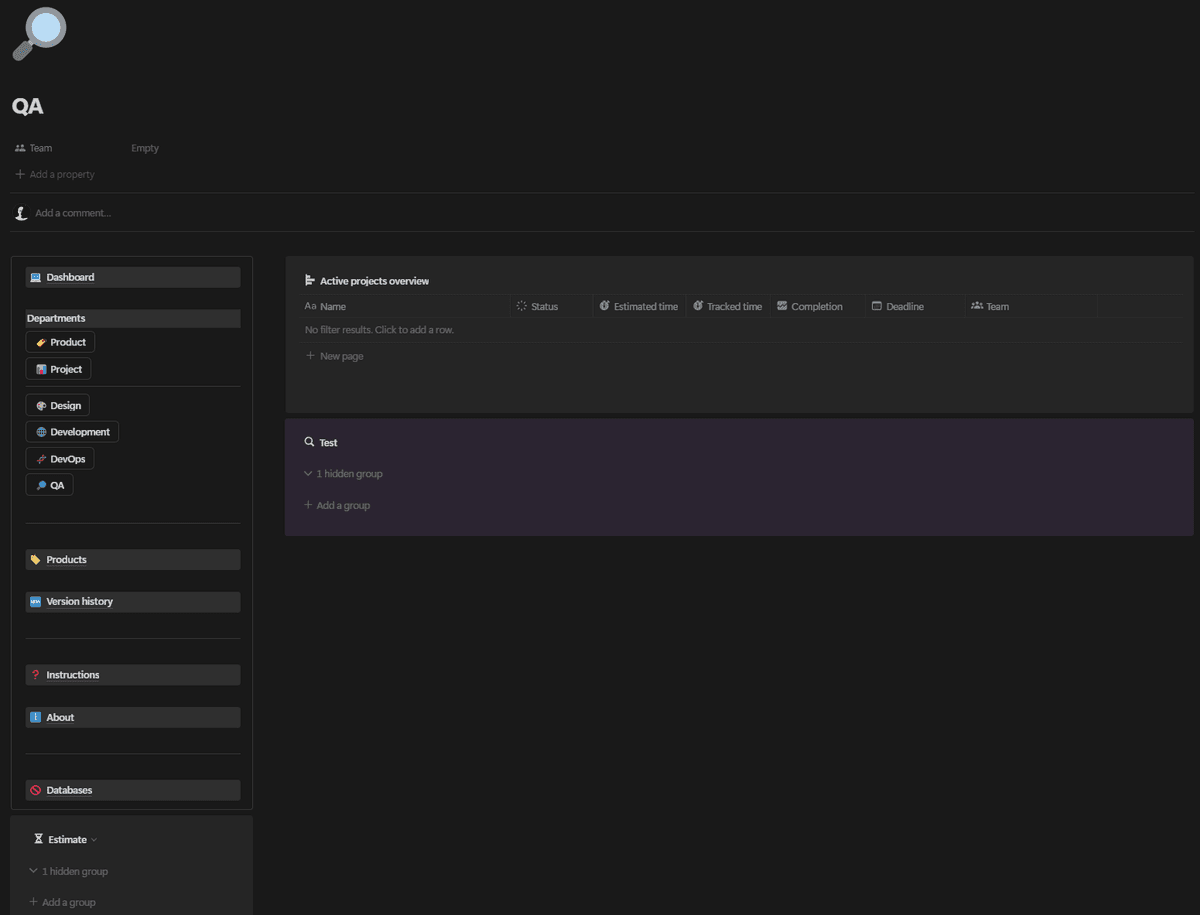The image size is (1200, 915).
Task: Expand the hidden group under Estimate
Action: (68, 872)
